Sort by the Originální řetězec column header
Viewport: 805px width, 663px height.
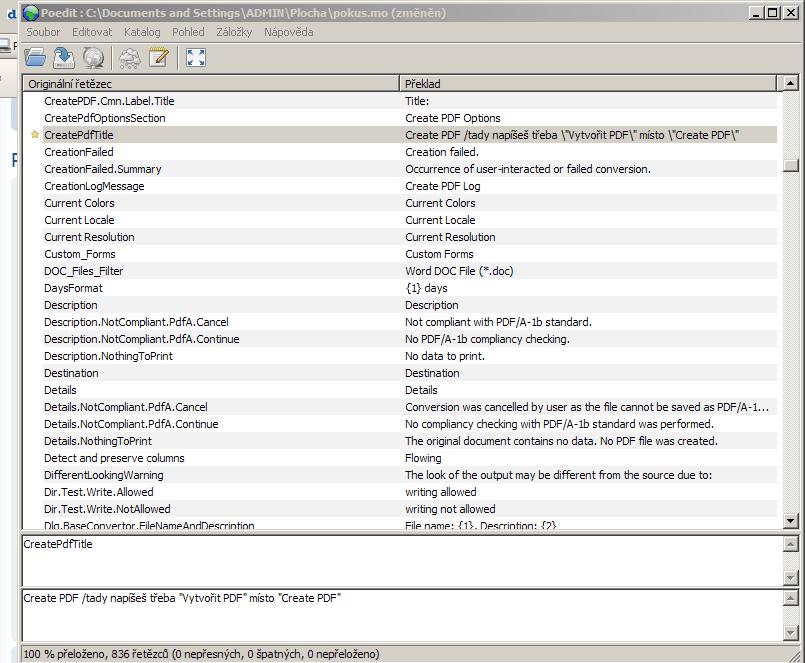[x=210, y=84]
